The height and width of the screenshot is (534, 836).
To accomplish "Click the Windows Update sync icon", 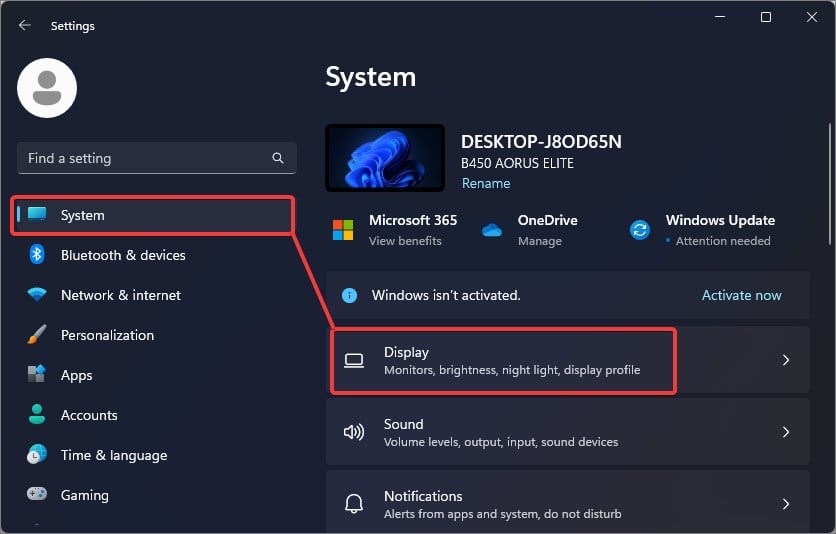I will (x=640, y=230).
